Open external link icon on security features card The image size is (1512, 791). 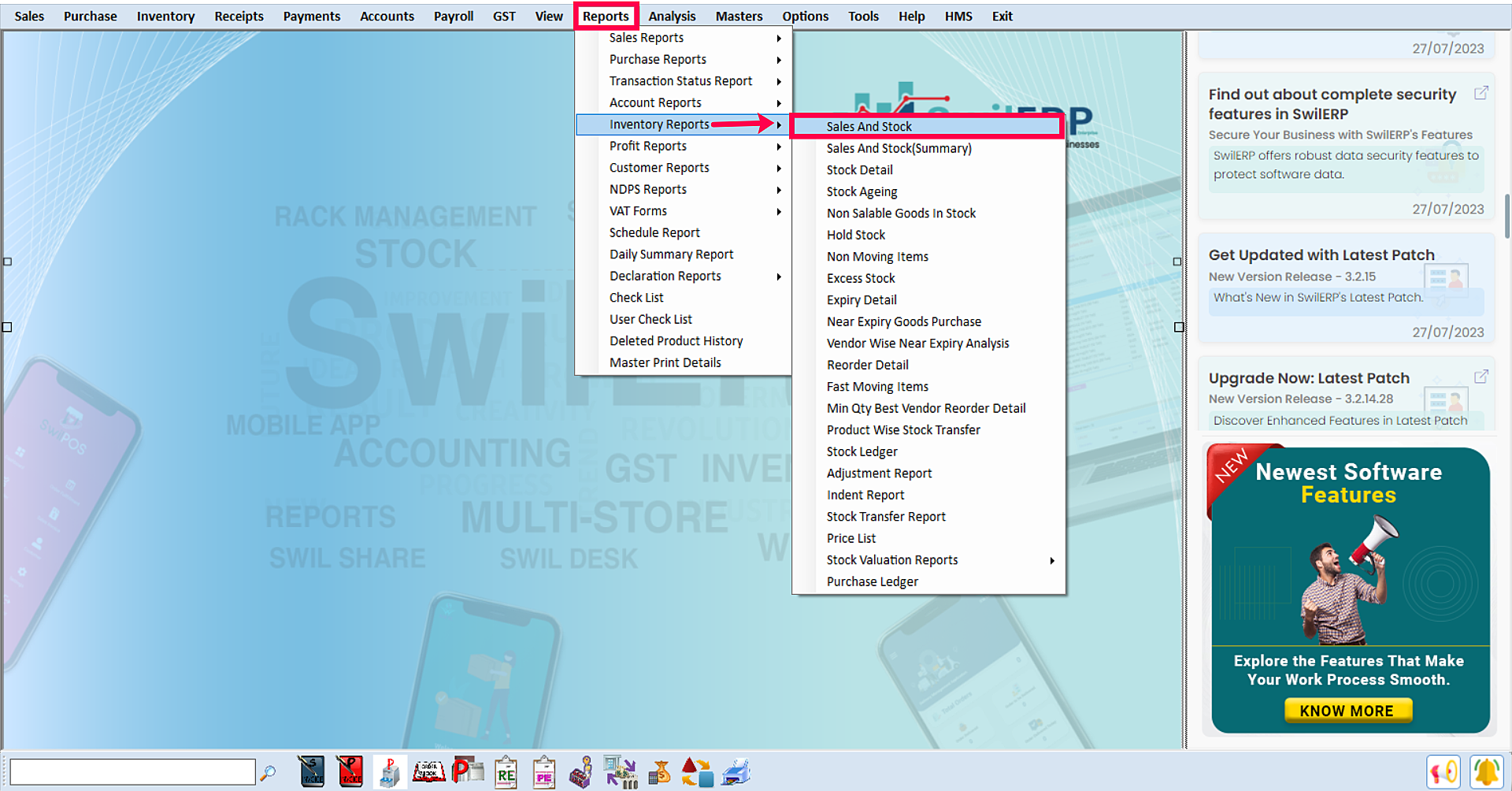[x=1480, y=93]
